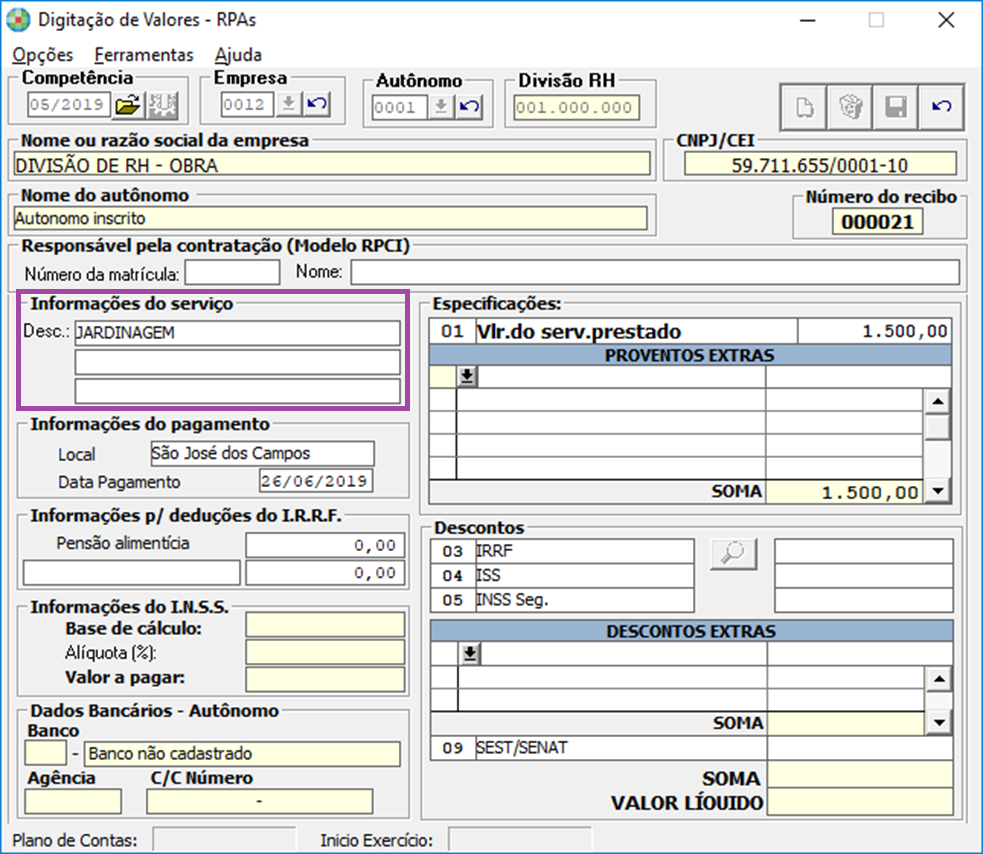Click the Autônomo down-arrow selector
The width and height of the screenshot is (983, 854).
[440, 108]
